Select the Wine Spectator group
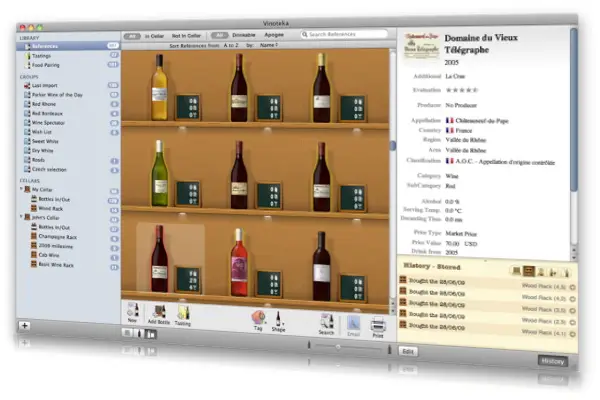 tap(68, 123)
